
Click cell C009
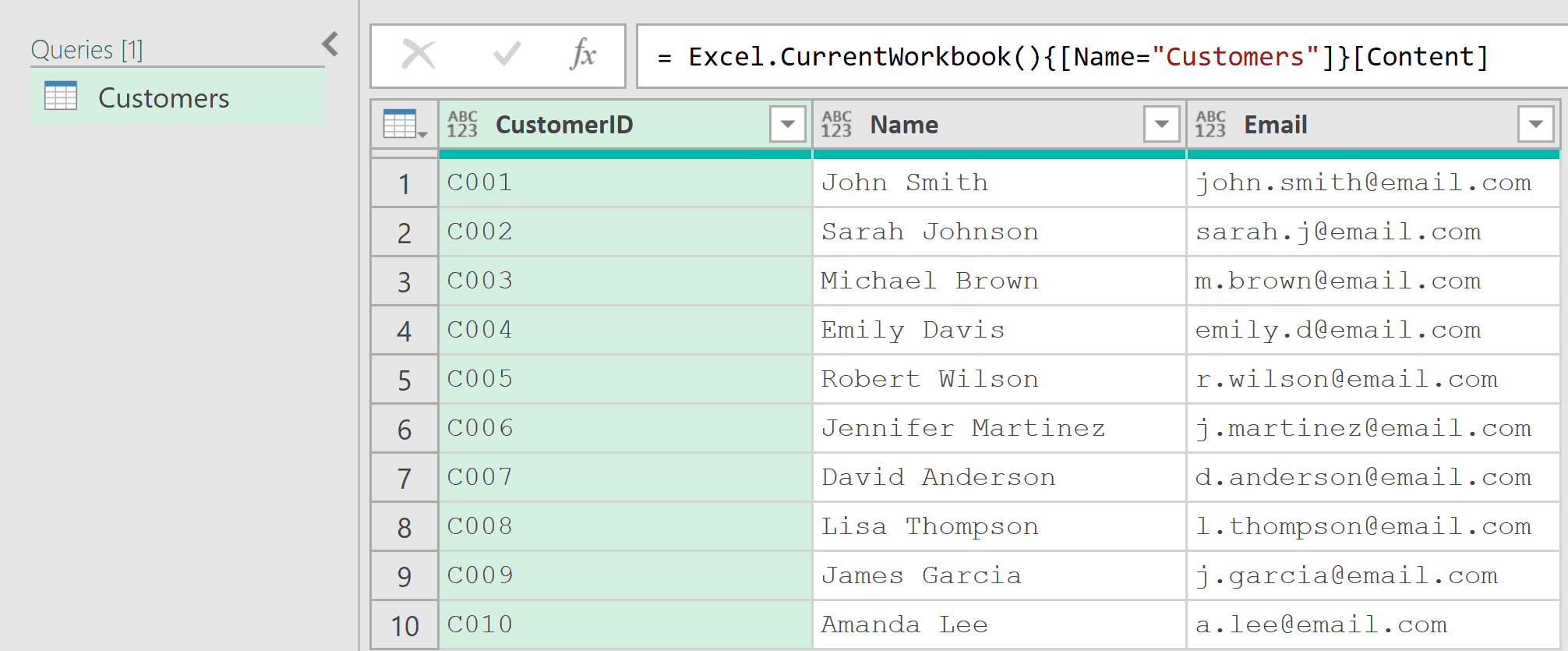point(625,576)
